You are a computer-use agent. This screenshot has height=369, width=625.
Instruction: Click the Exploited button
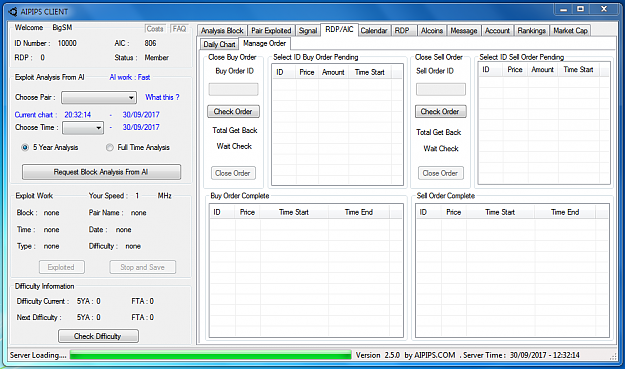(x=61, y=267)
